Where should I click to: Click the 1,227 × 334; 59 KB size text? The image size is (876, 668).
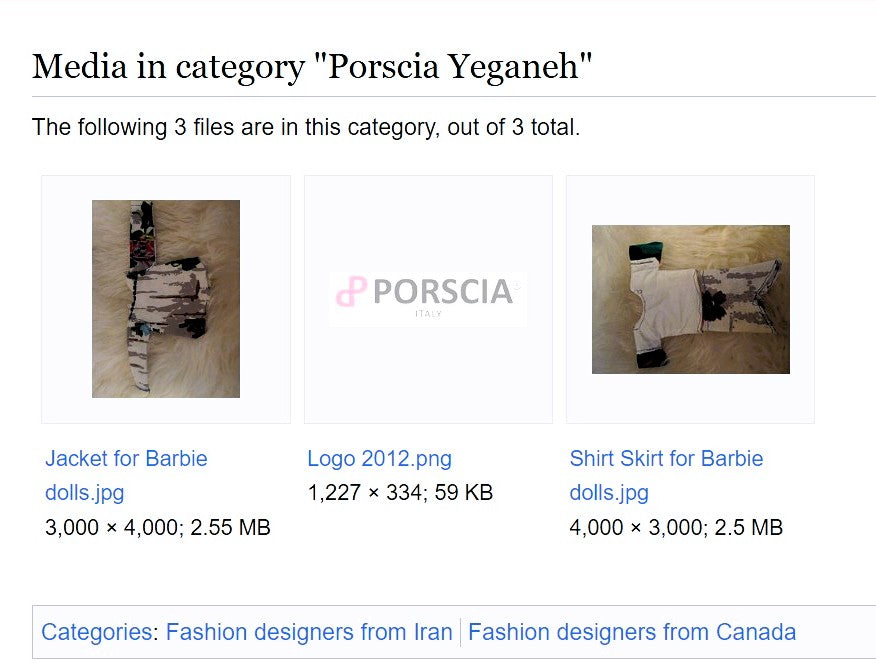pyautogui.click(x=400, y=493)
